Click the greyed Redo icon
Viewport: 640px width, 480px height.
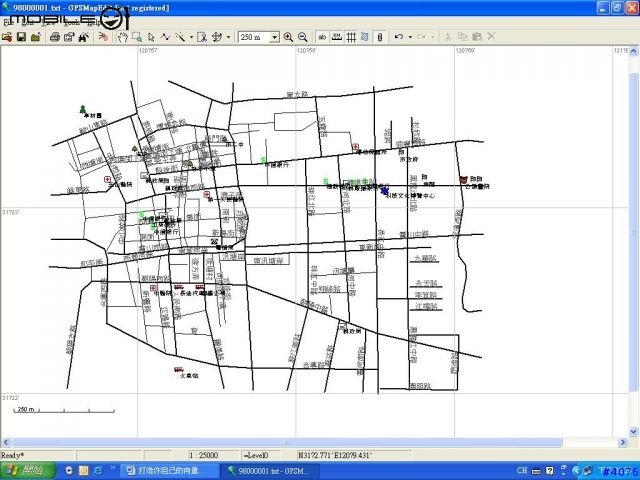click(421, 37)
